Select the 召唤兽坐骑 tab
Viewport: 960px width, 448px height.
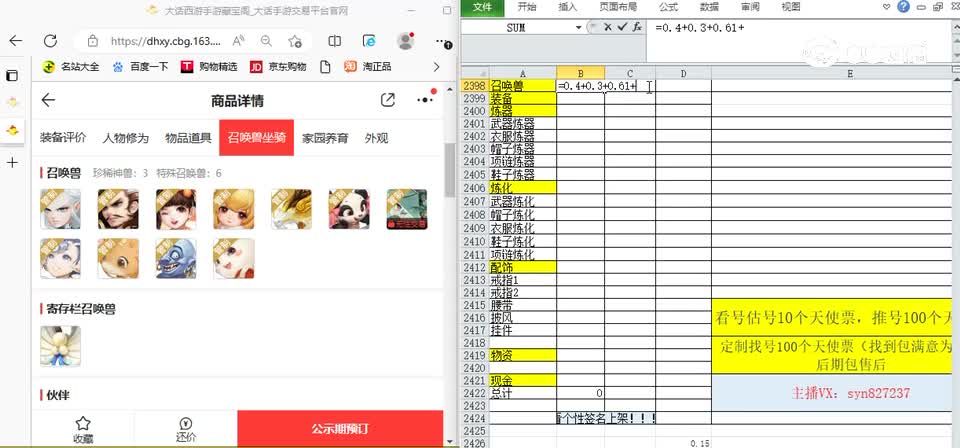(x=257, y=138)
